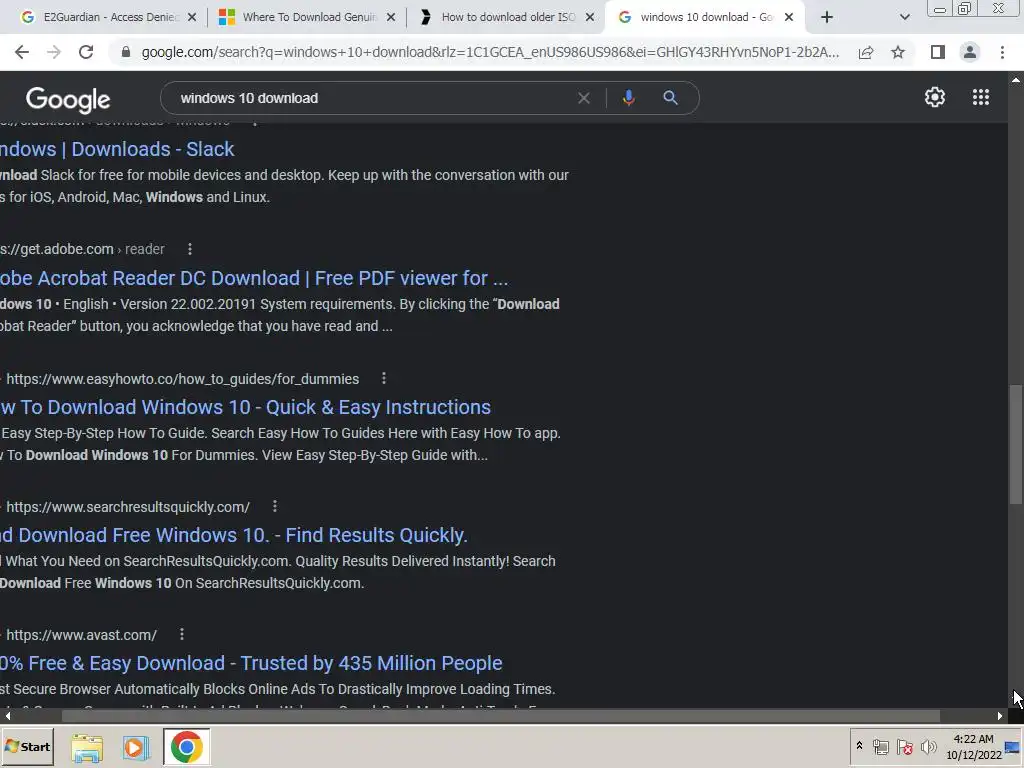This screenshot has height=768, width=1024.
Task: Open the Windows Start menu
Action: [27, 746]
